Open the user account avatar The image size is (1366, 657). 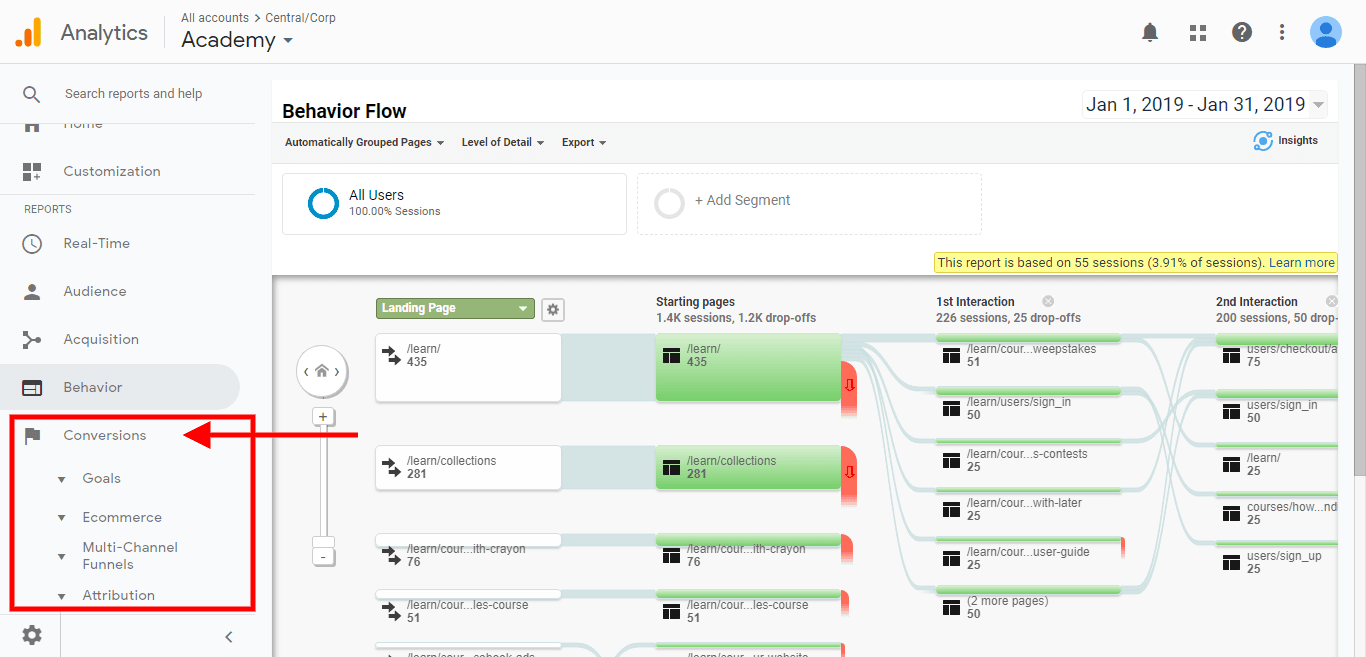pyautogui.click(x=1325, y=33)
